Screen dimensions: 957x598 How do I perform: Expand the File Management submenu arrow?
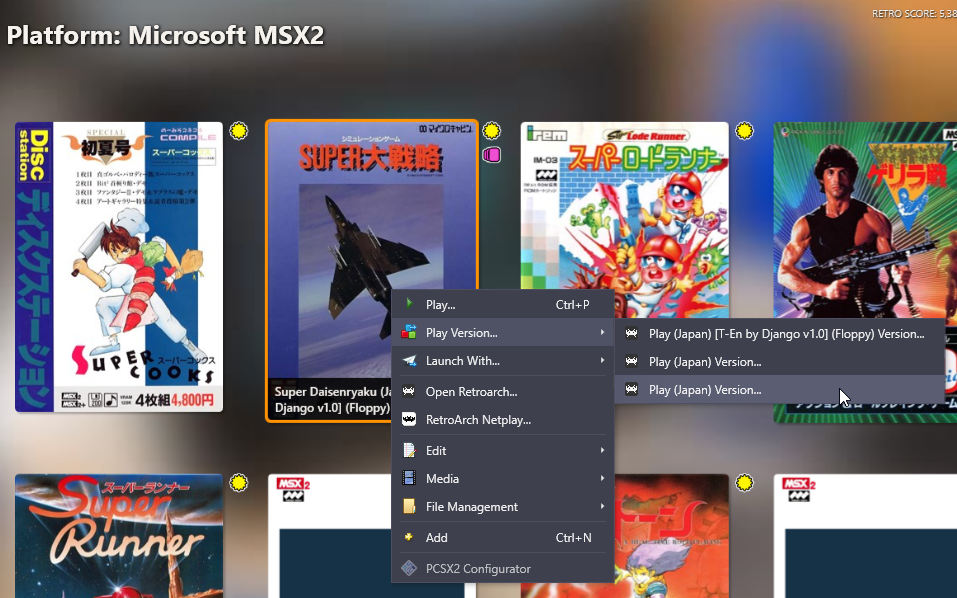(602, 506)
